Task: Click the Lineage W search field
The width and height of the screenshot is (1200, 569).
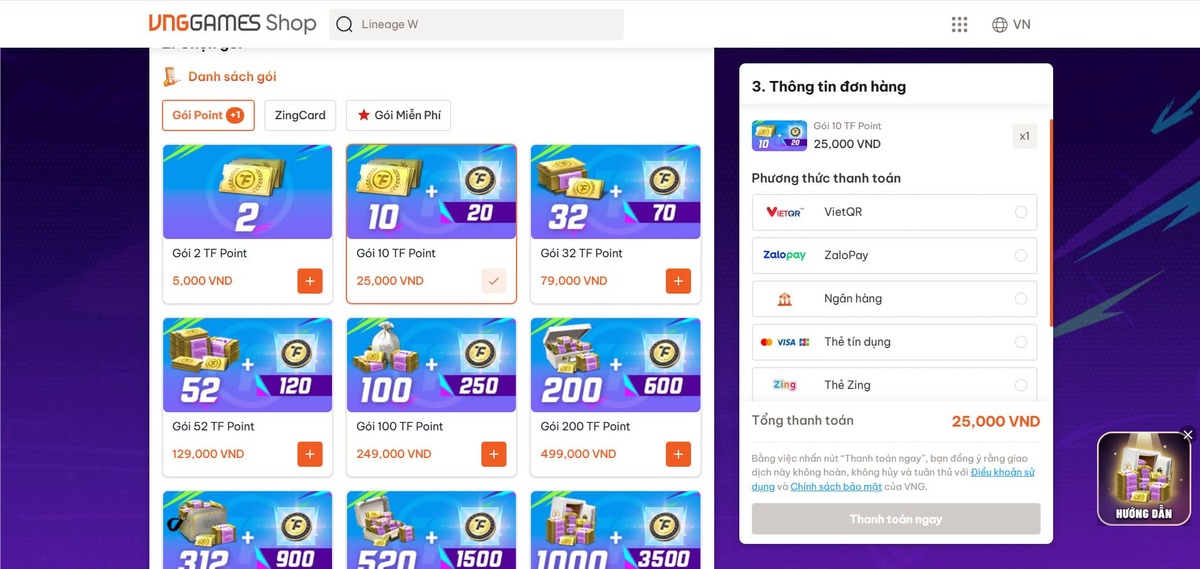Action: [476, 25]
